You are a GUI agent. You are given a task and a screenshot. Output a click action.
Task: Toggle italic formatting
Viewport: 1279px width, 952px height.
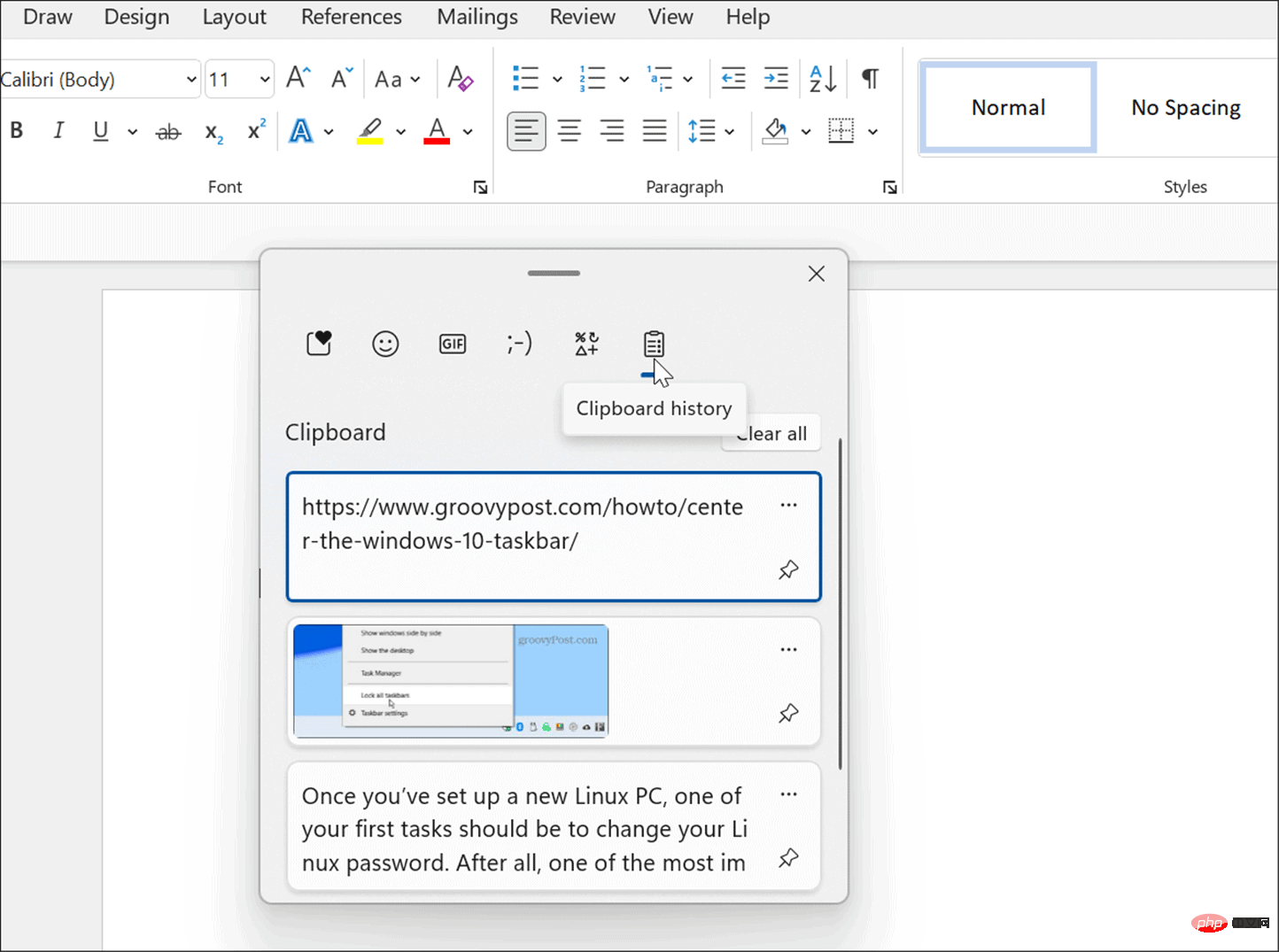(58, 131)
